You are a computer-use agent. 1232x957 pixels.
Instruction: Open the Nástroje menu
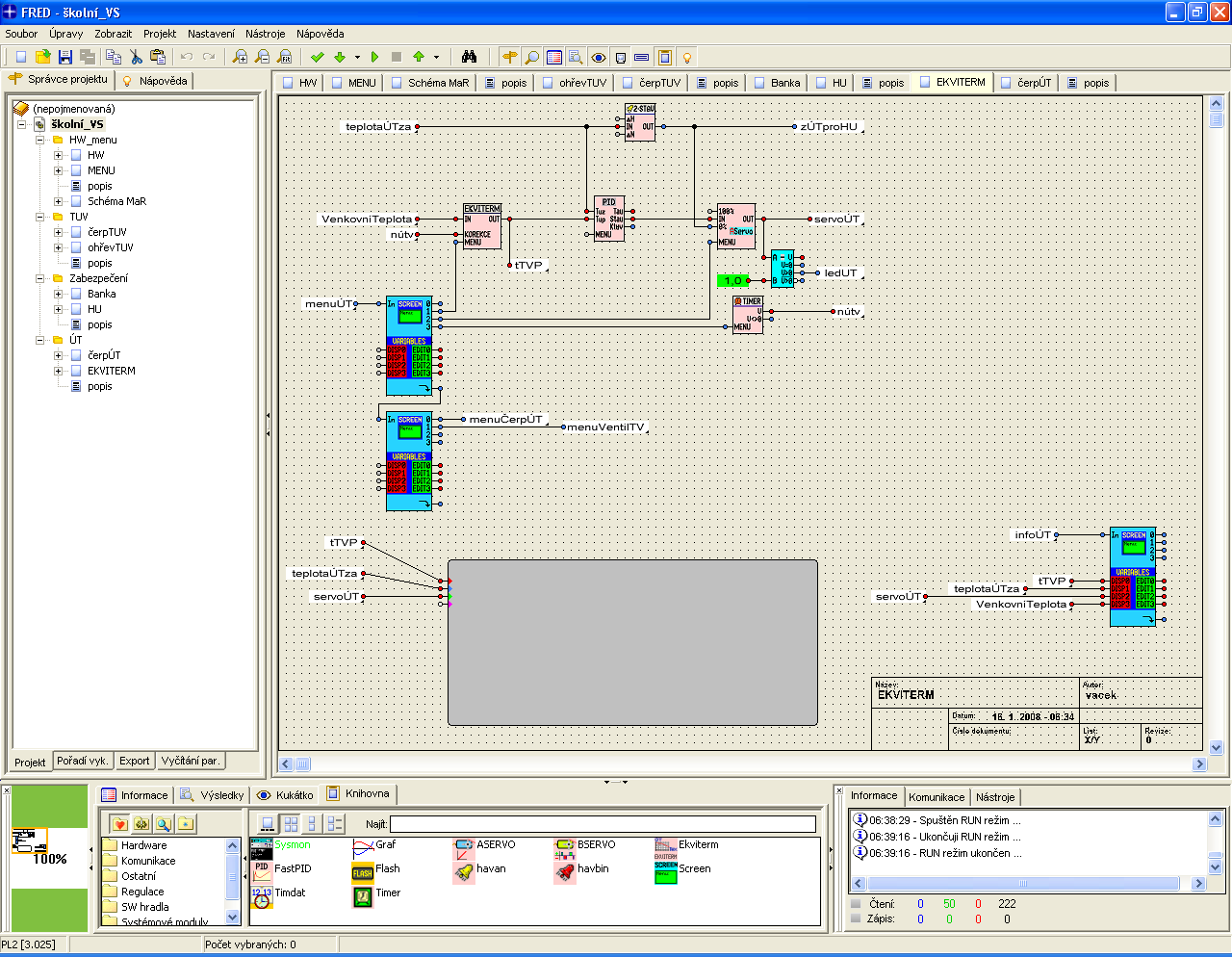click(265, 34)
